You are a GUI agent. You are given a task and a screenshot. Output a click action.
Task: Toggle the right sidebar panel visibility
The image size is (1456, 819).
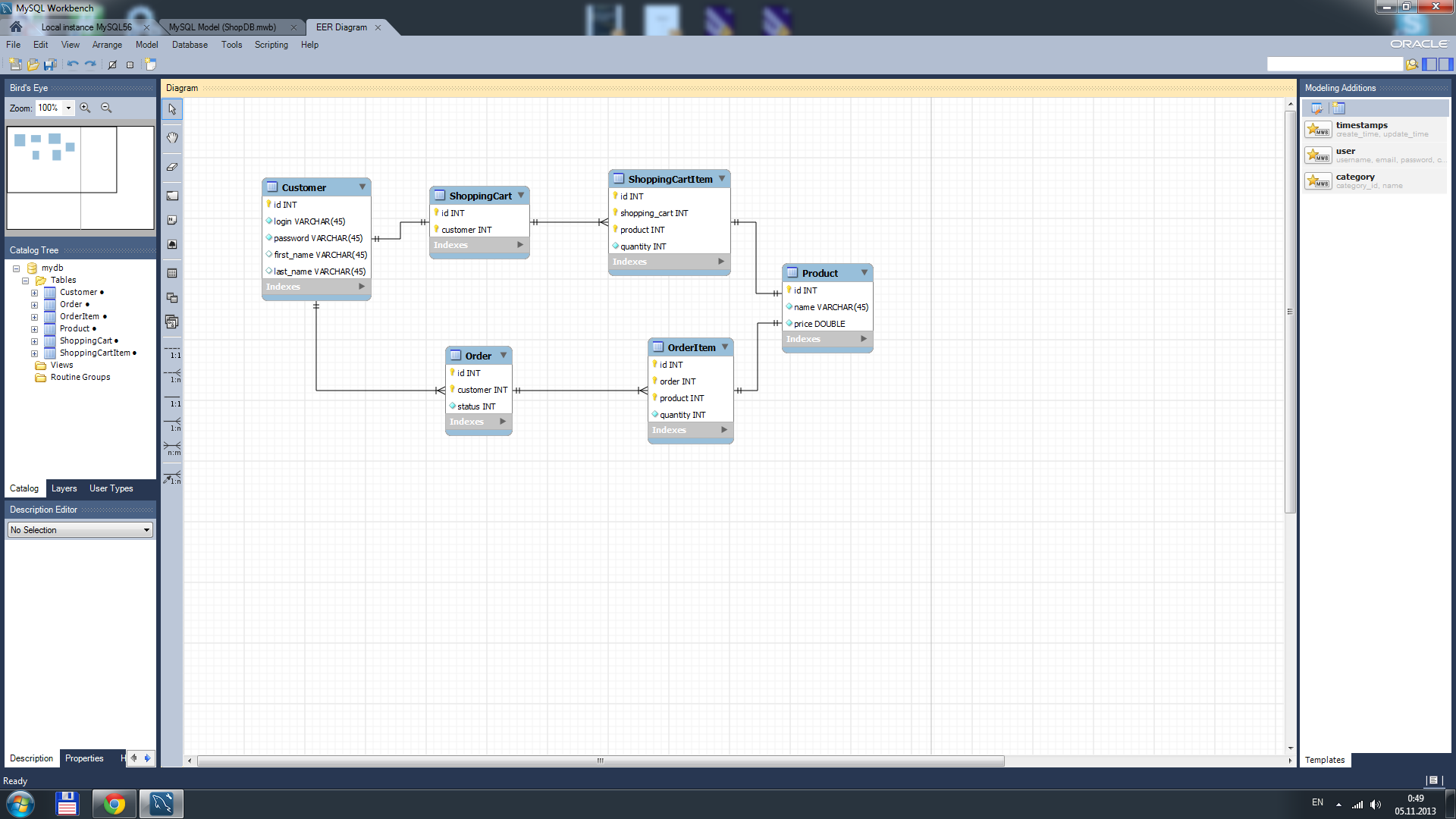point(1446,64)
